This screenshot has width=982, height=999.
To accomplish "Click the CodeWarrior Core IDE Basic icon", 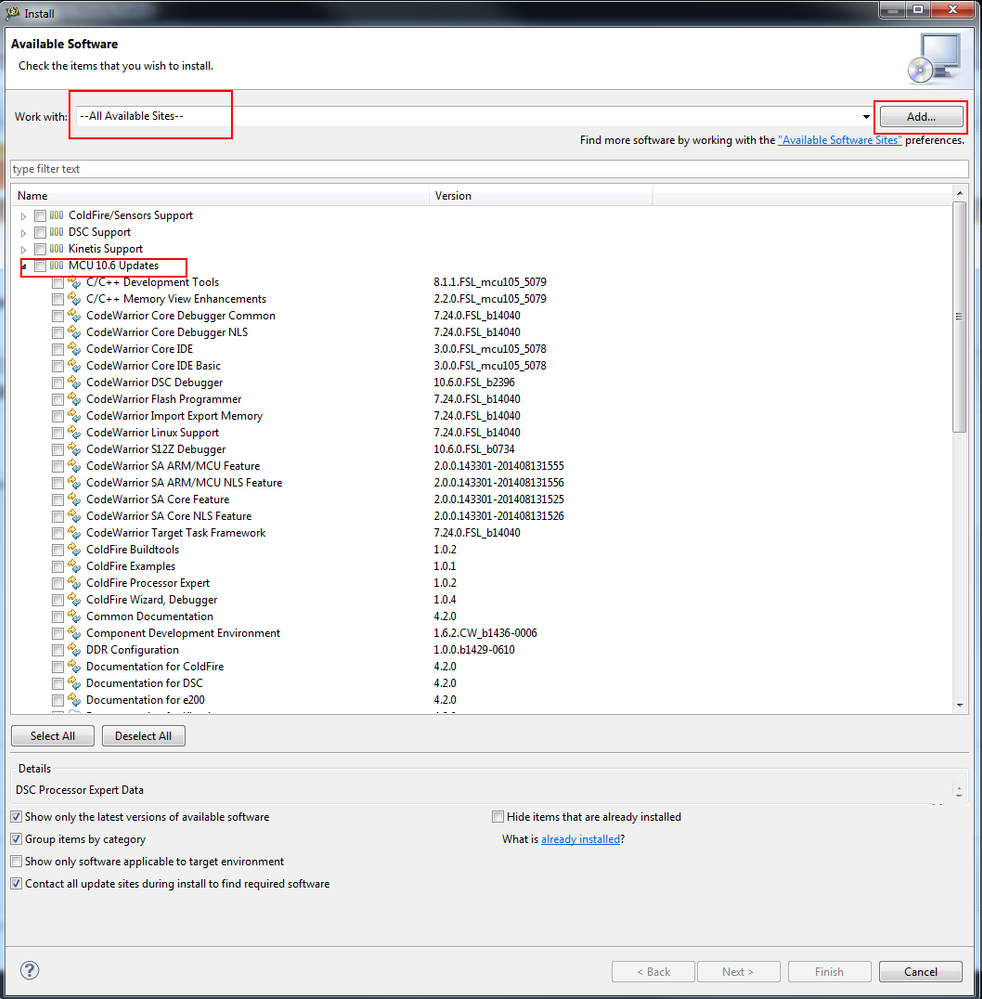I will pos(75,366).
